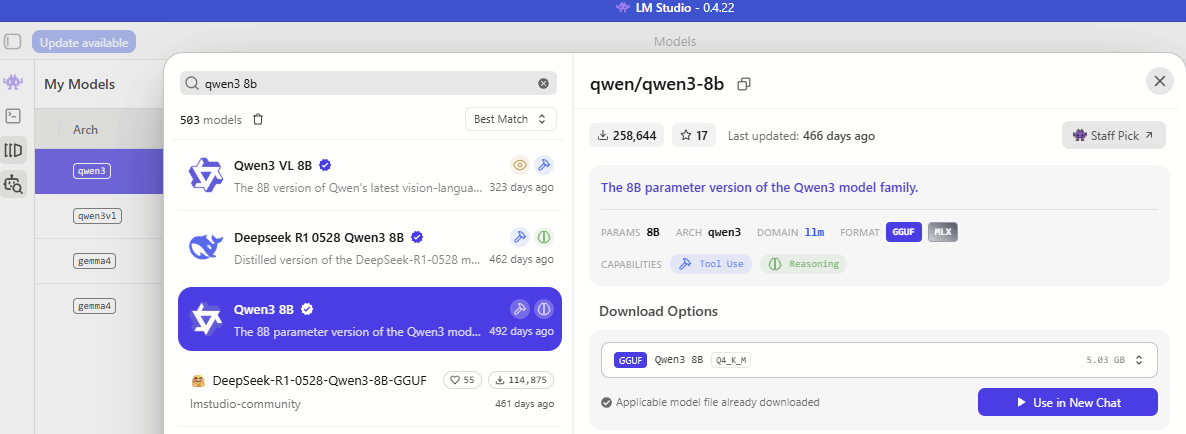Click the hammer badge on Deepseek R1 0528 Qwen3 8B
Screen dimensions: 1186x434
[520, 237]
